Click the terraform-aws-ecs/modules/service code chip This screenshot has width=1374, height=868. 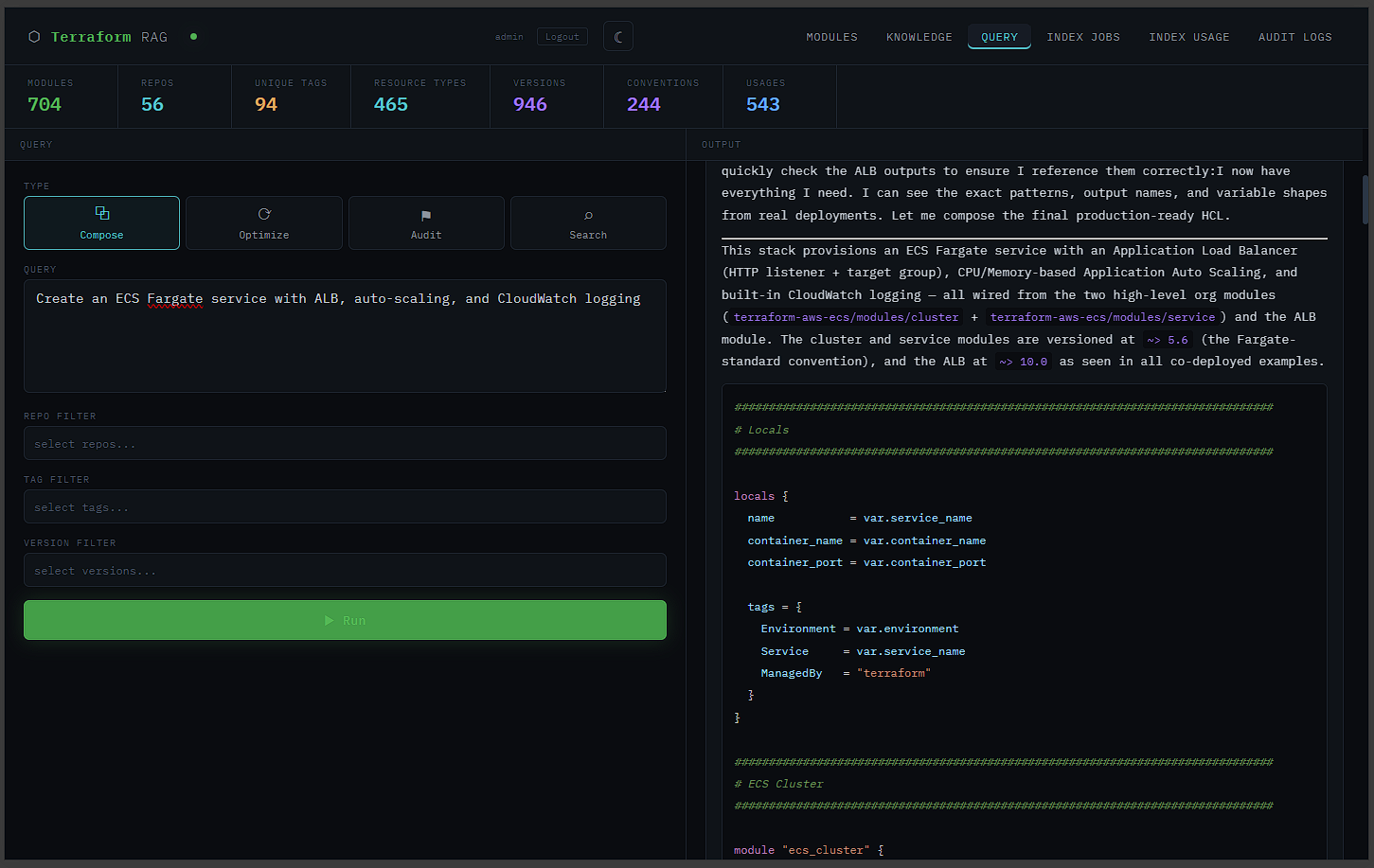[x=1102, y=317]
